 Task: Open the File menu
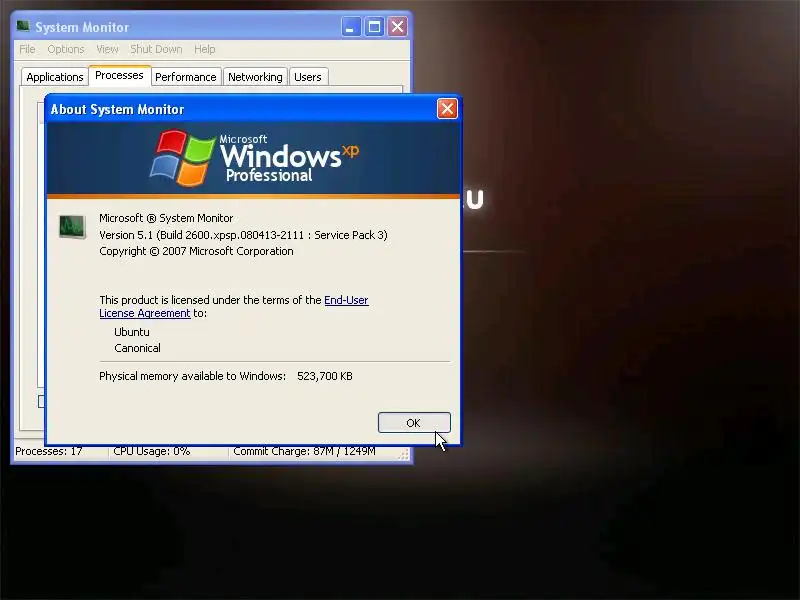(27, 49)
